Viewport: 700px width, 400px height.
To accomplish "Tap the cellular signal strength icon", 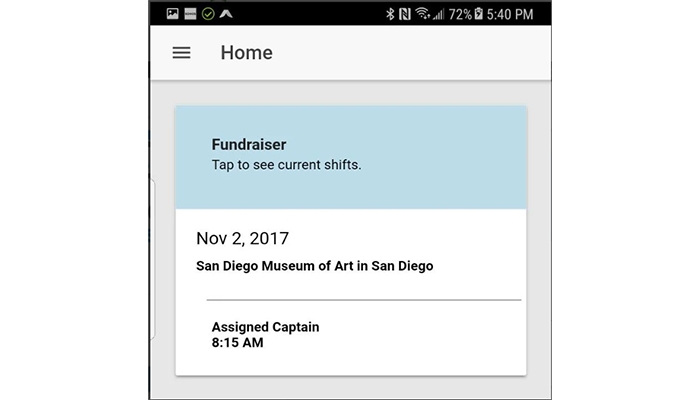I will click(439, 13).
